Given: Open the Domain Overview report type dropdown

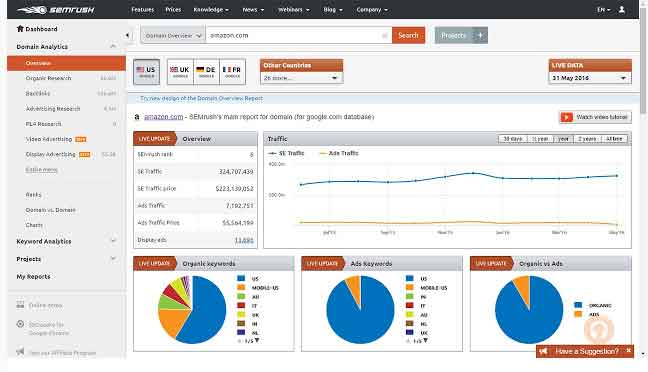Looking at the screenshot, I should click(x=173, y=36).
